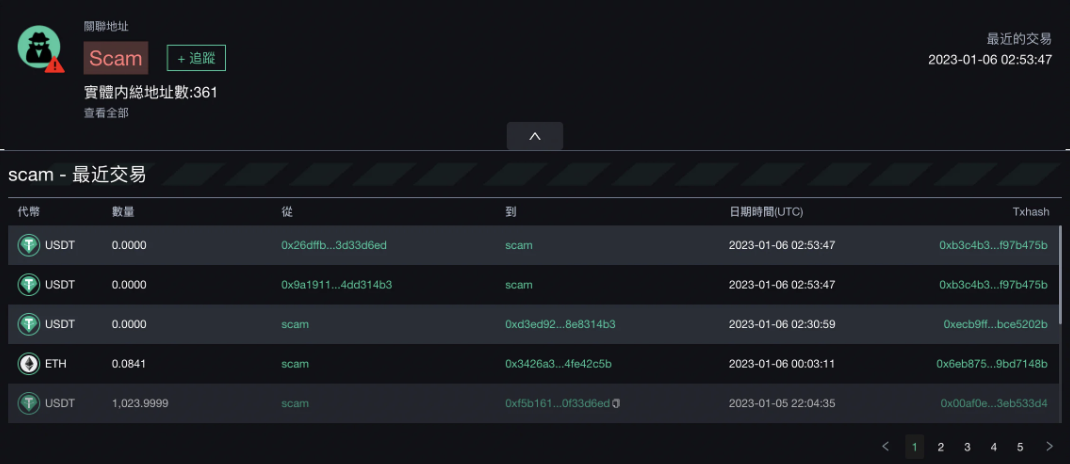Click the ETH token icon
Image resolution: width=1070 pixels, height=464 pixels.
click(29, 364)
